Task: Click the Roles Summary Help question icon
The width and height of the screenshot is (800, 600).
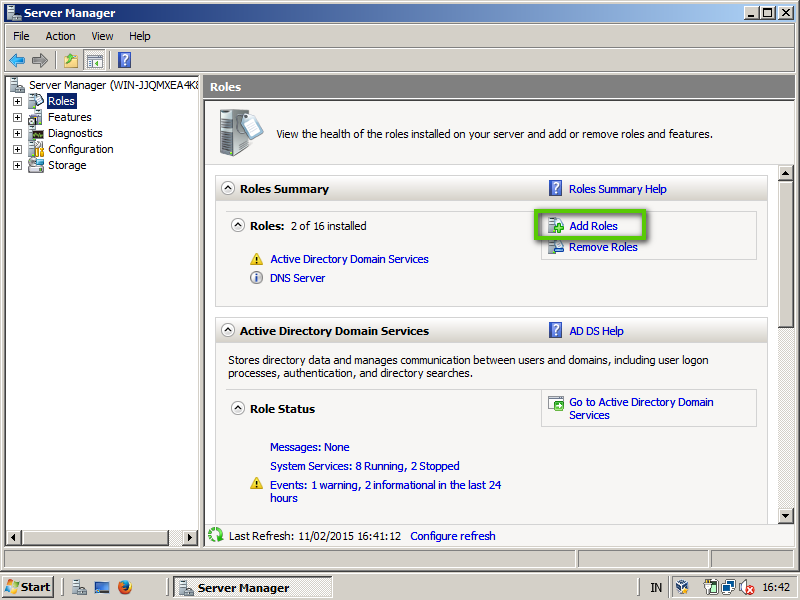Action: [556, 188]
